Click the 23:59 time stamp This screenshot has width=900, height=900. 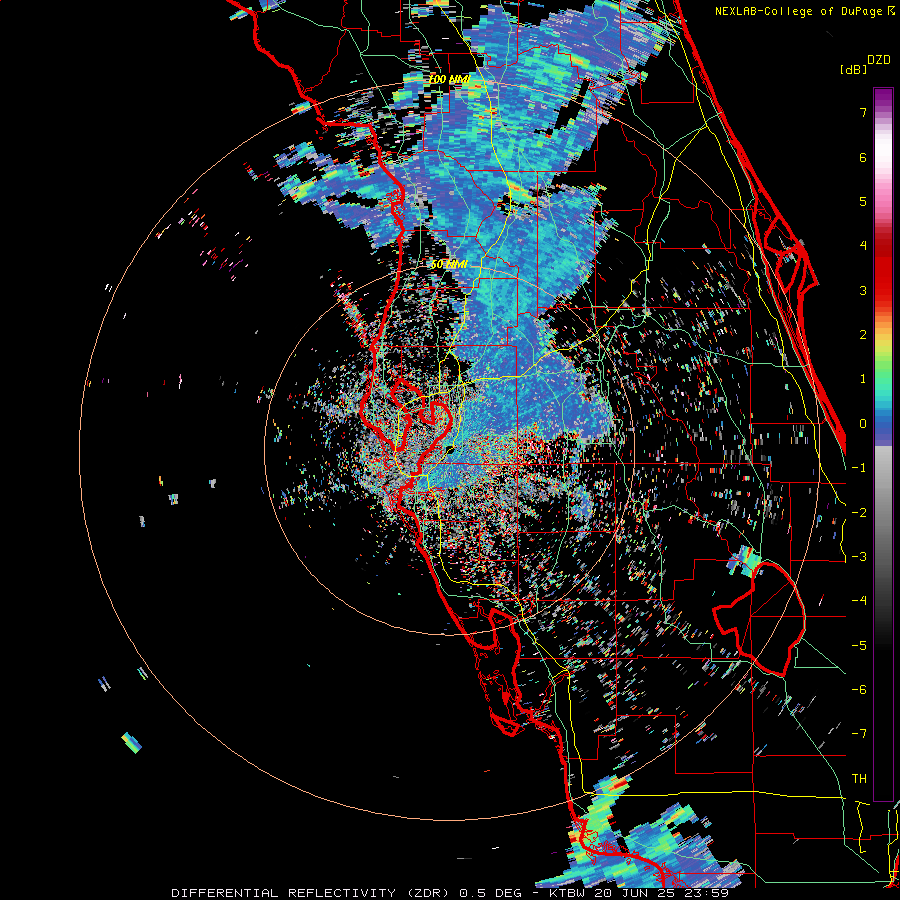tap(706, 893)
